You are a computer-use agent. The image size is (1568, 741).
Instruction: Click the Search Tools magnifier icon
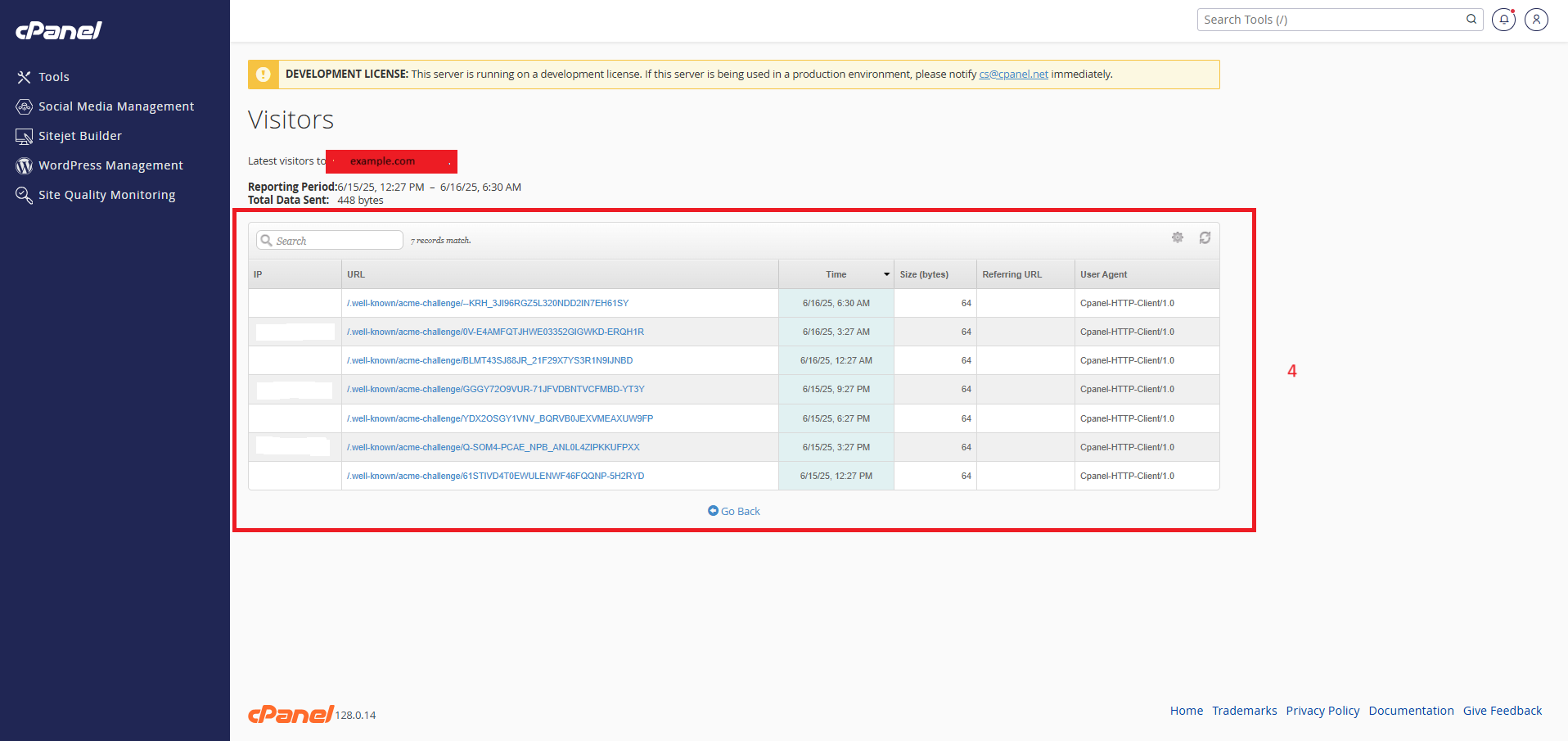click(1471, 19)
